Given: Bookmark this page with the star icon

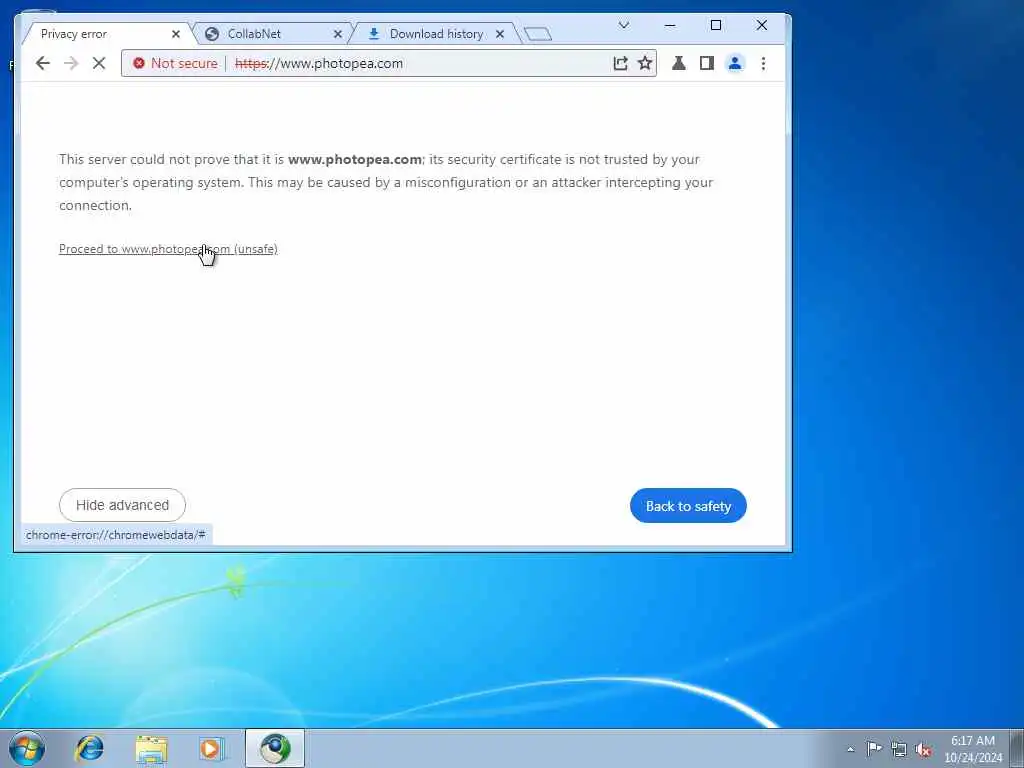Looking at the screenshot, I should pyautogui.click(x=645, y=63).
